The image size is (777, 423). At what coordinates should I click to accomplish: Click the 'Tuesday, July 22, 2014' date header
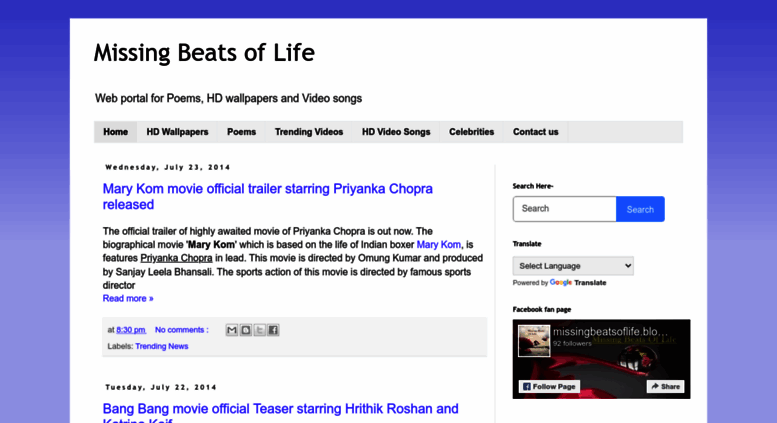[161, 387]
